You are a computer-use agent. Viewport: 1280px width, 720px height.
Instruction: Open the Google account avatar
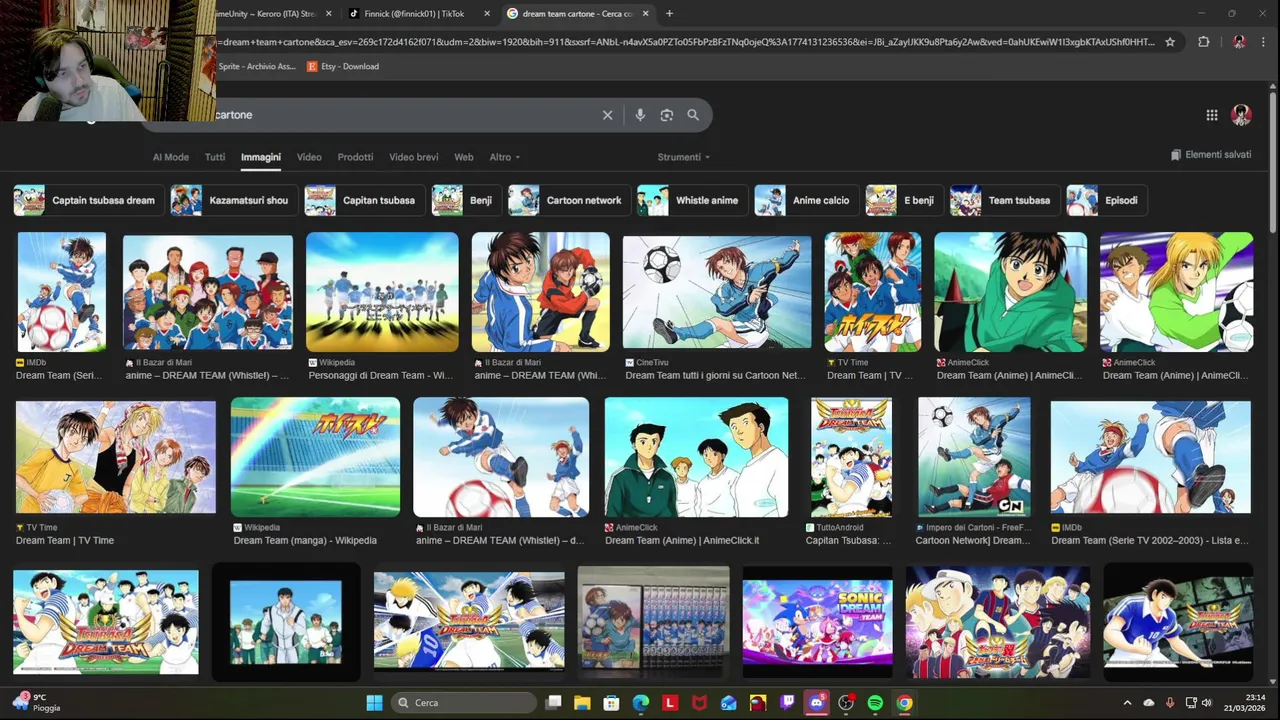1242,115
